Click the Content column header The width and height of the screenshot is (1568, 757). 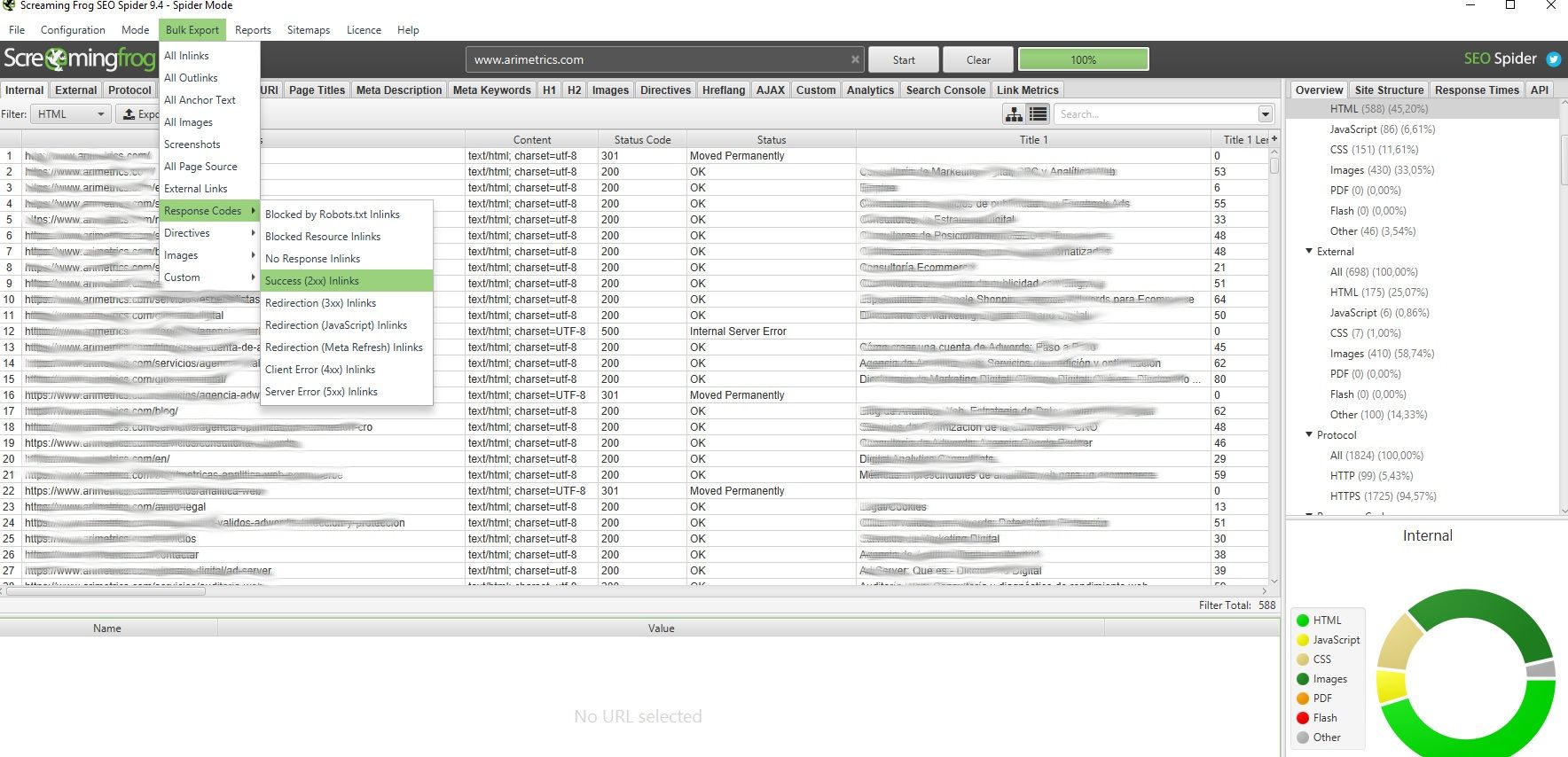[532, 139]
